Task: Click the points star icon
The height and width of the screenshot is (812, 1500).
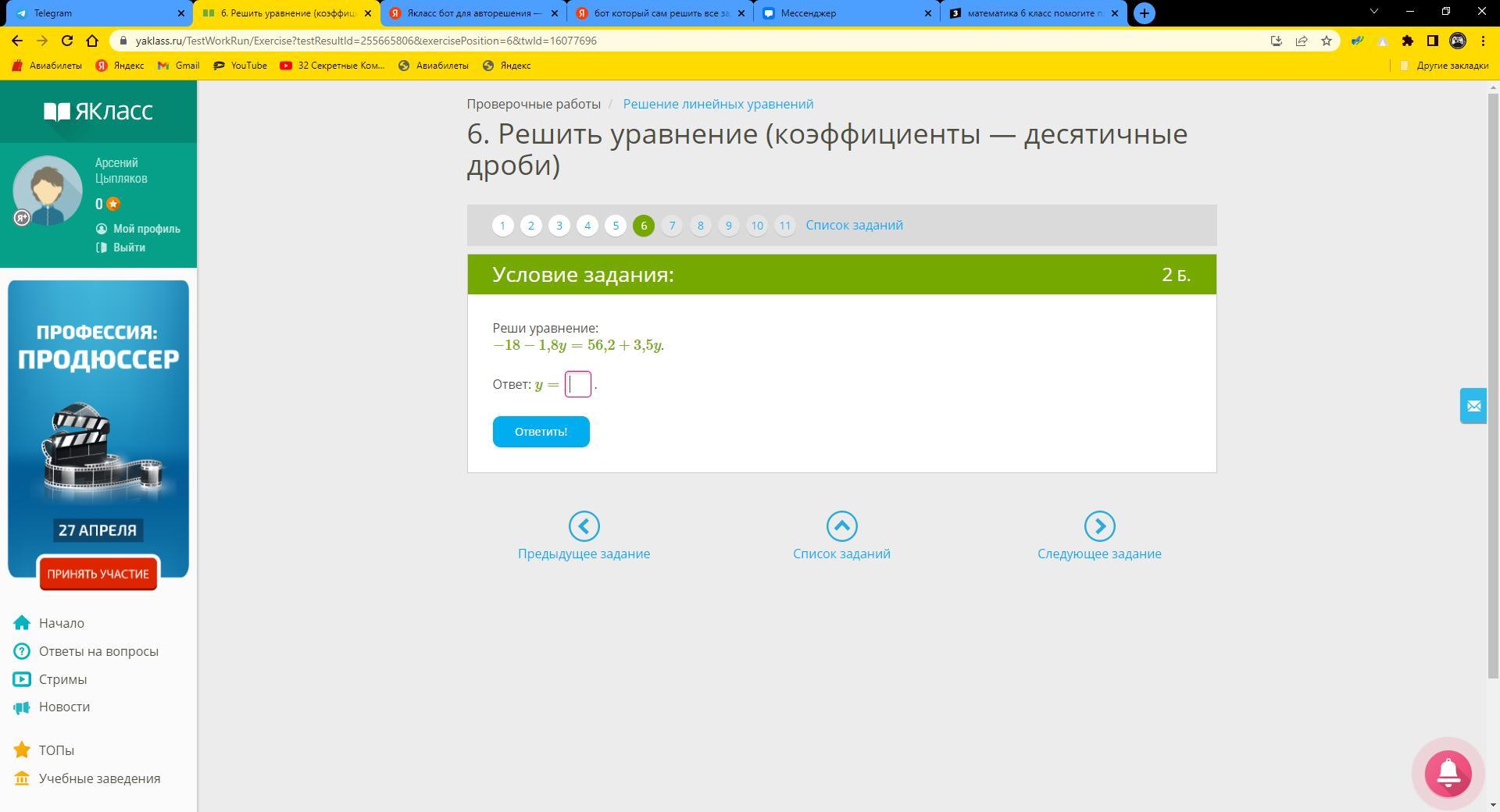Action: click(113, 204)
